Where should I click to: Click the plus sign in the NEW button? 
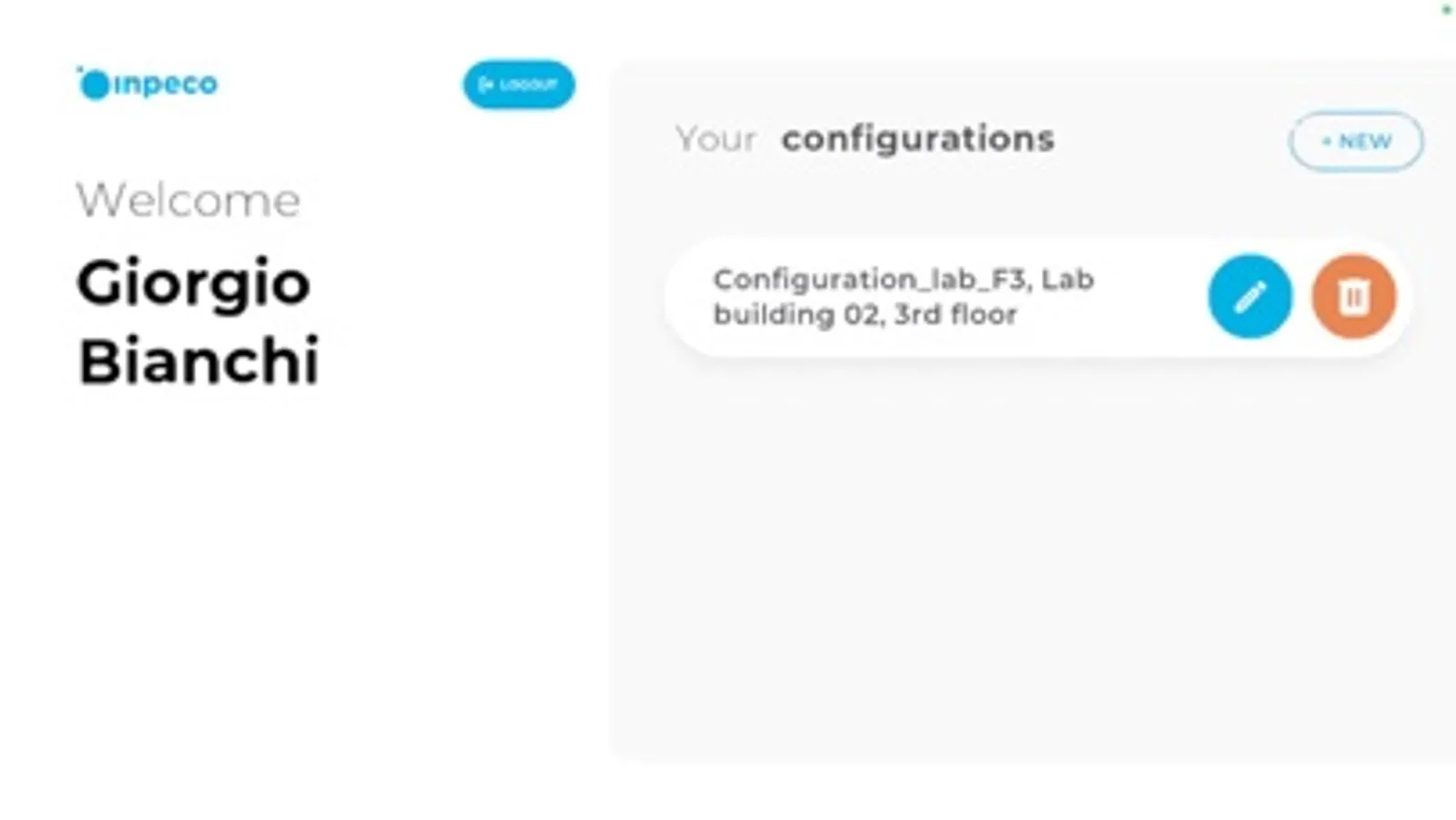pyautogui.click(x=1326, y=141)
